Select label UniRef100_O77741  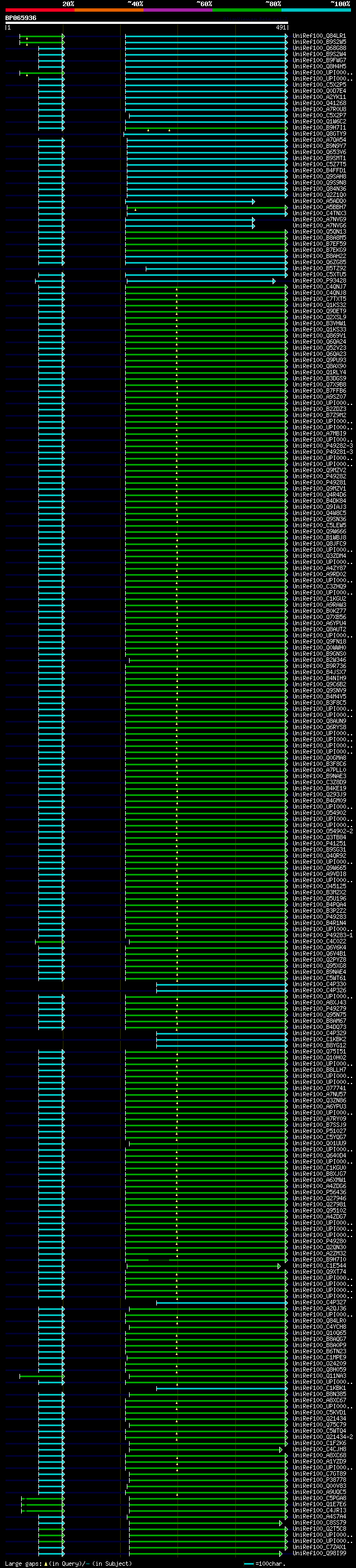pyautogui.click(x=319, y=1089)
